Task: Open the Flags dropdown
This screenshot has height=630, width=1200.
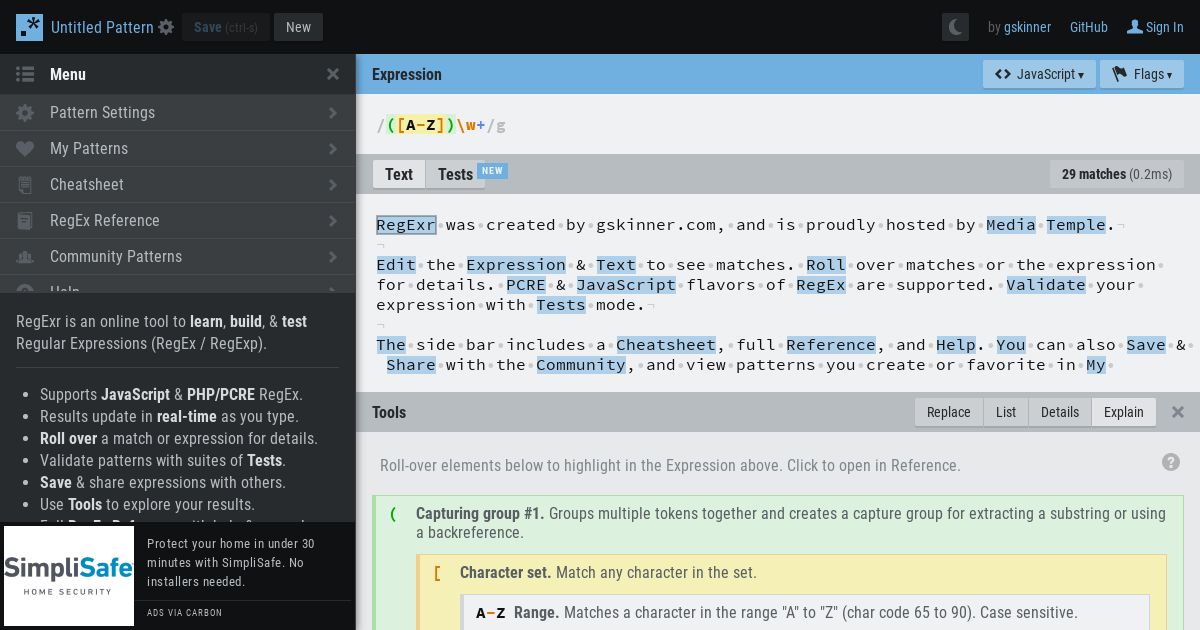Action: [x=1142, y=74]
